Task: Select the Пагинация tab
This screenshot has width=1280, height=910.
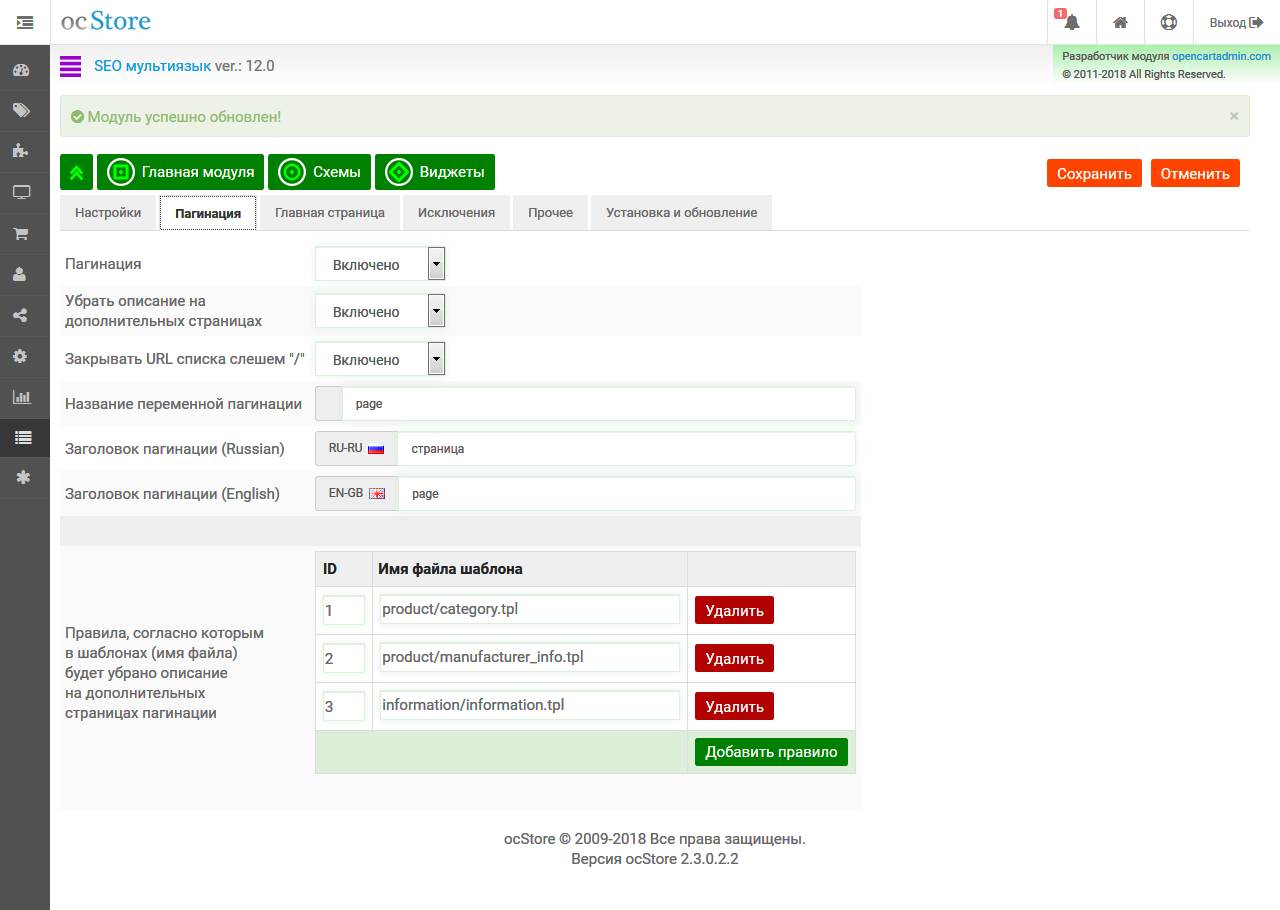Action: point(208,213)
